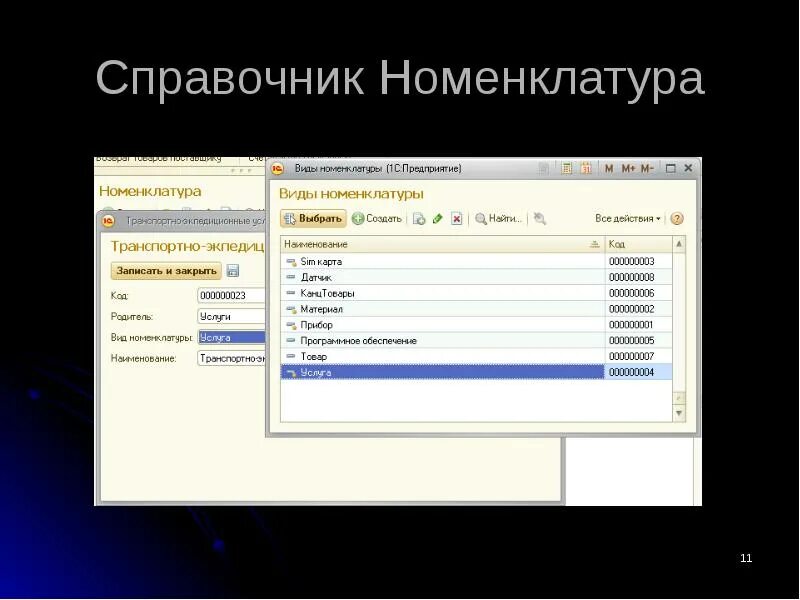Click code cell 000000001
Screen dimensions: 800x600
638,324
